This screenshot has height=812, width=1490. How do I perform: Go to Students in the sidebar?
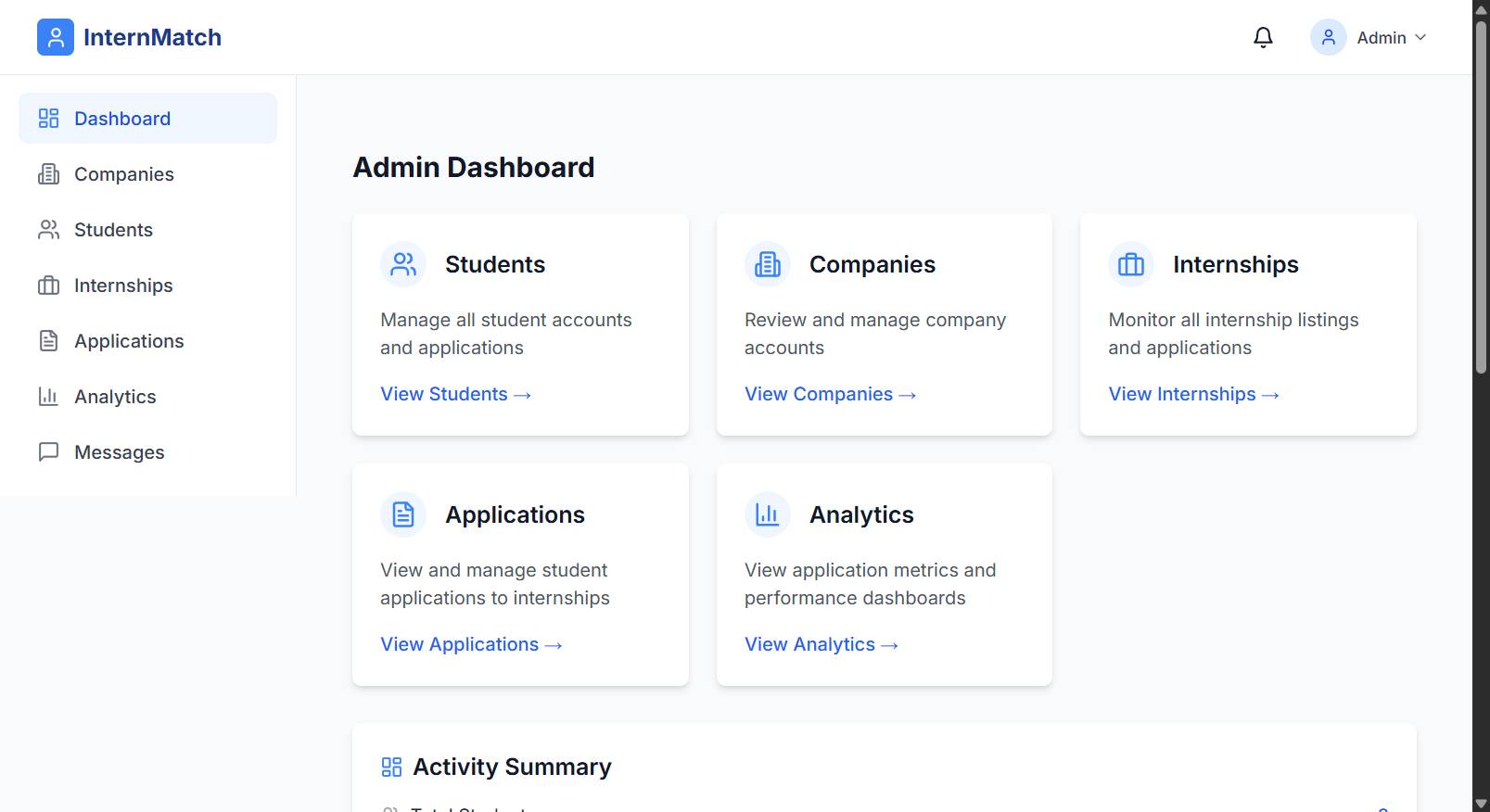click(113, 230)
